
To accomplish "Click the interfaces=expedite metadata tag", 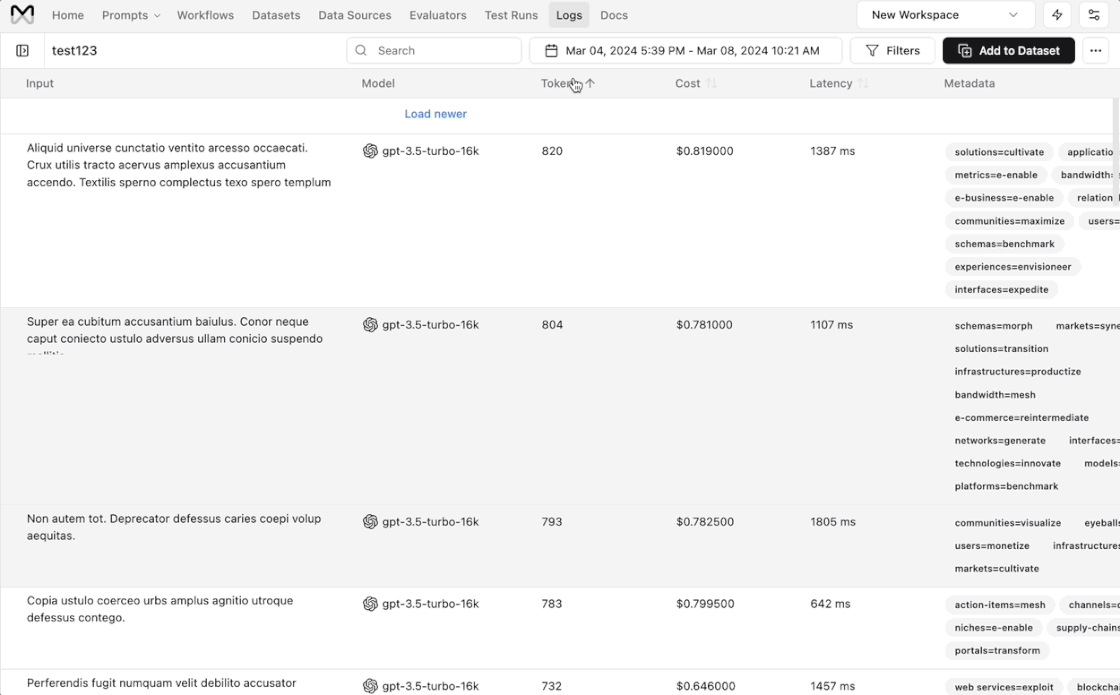I will click(1001, 289).
